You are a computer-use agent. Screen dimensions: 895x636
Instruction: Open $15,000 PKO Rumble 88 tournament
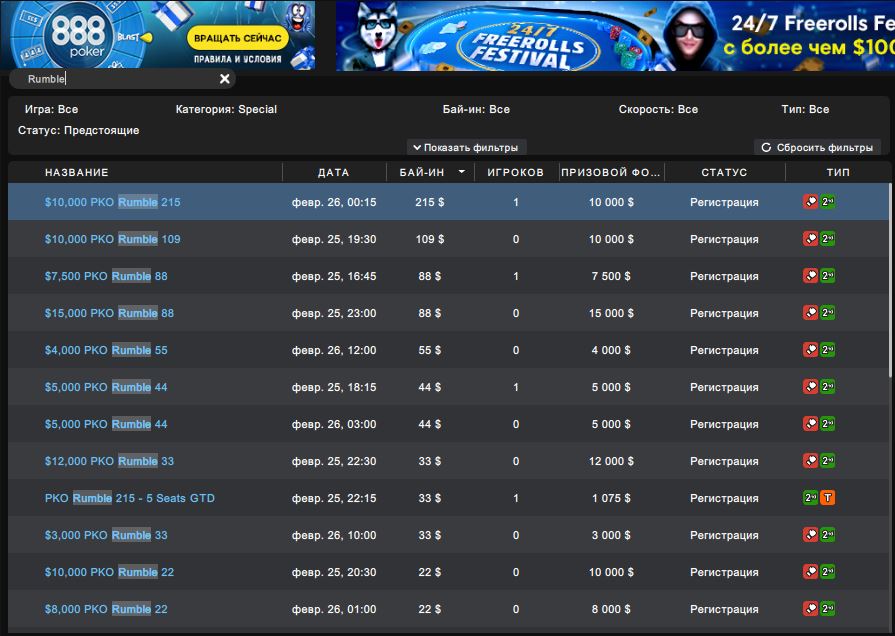109,313
